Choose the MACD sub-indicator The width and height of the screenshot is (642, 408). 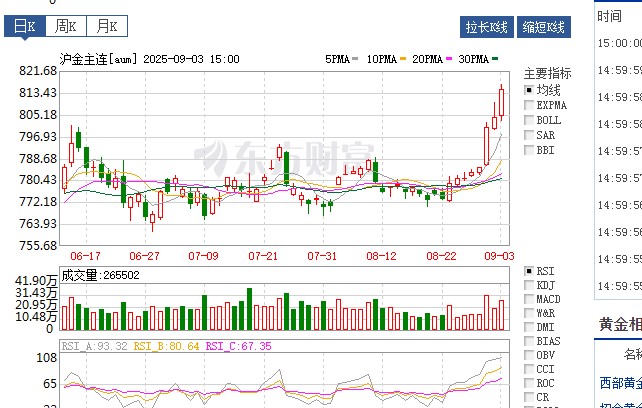click(529, 299)
